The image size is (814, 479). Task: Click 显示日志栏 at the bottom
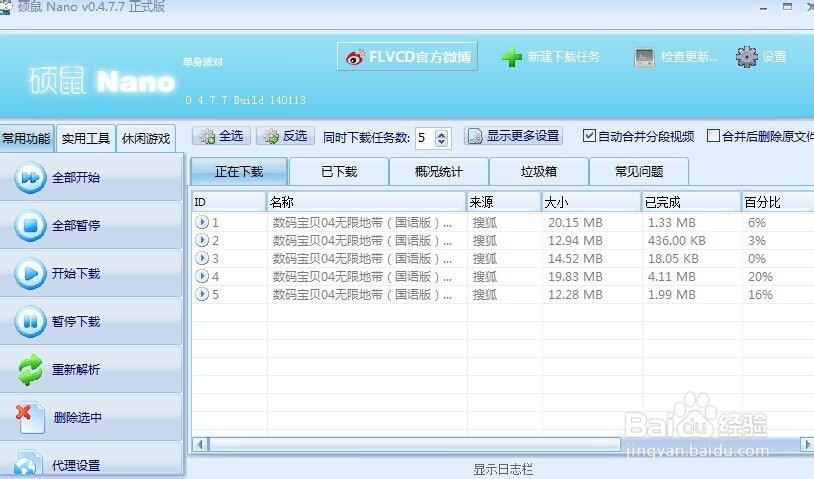point(503,469)
